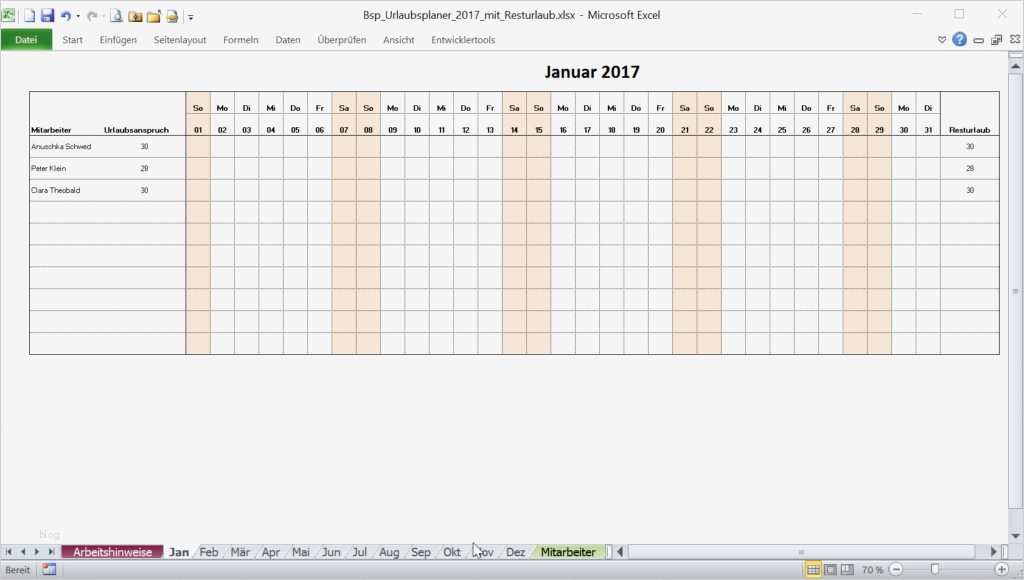The width and height of the screenshot is (1024, 580).
Task: Select Page Layout view in the status bar
Action: pyautogui.click(x=832, y=570)
